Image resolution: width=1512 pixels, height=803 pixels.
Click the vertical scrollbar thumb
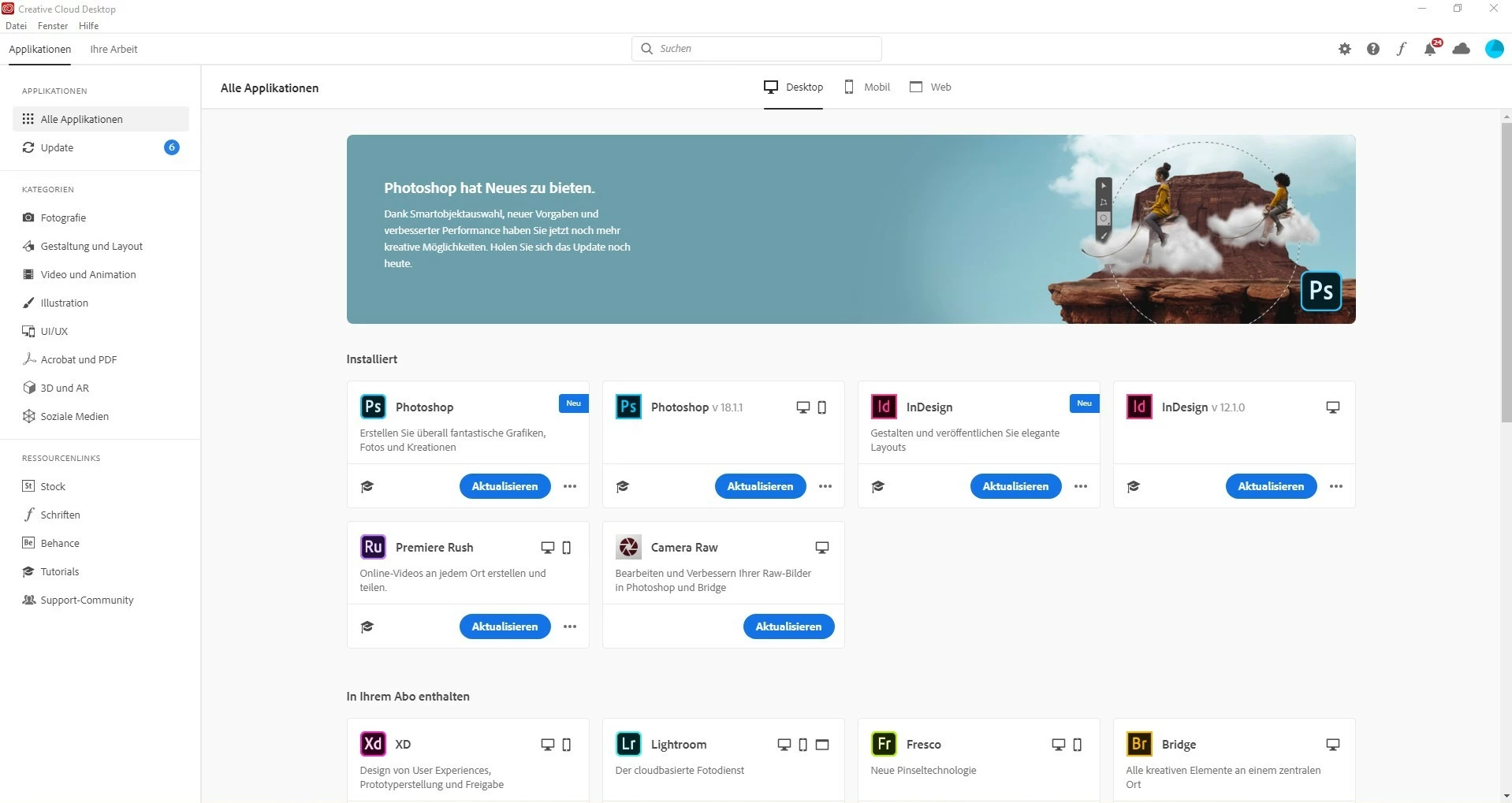coord(1506,273)
